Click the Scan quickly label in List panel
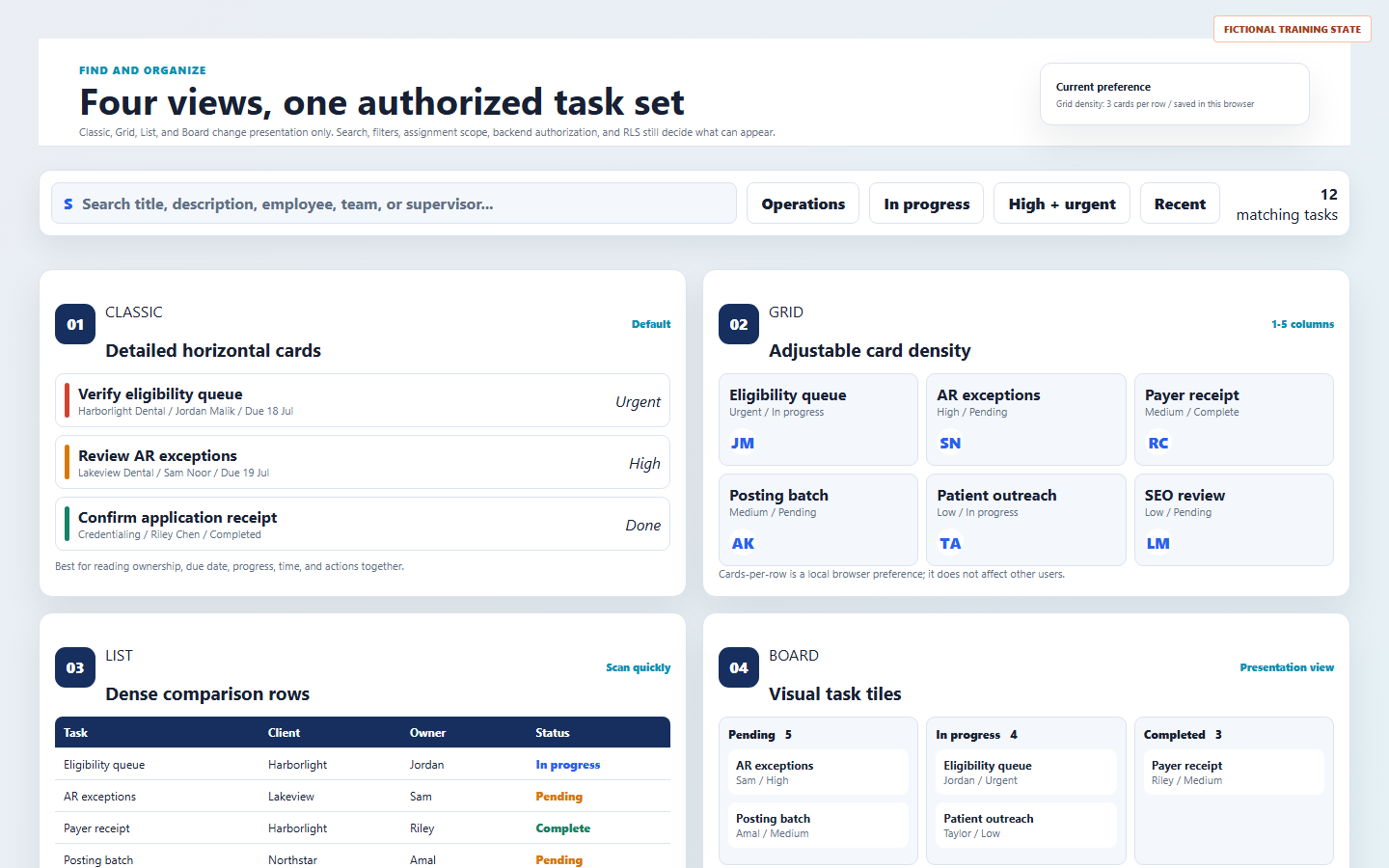1389x868 pixels. click(638, 667)
